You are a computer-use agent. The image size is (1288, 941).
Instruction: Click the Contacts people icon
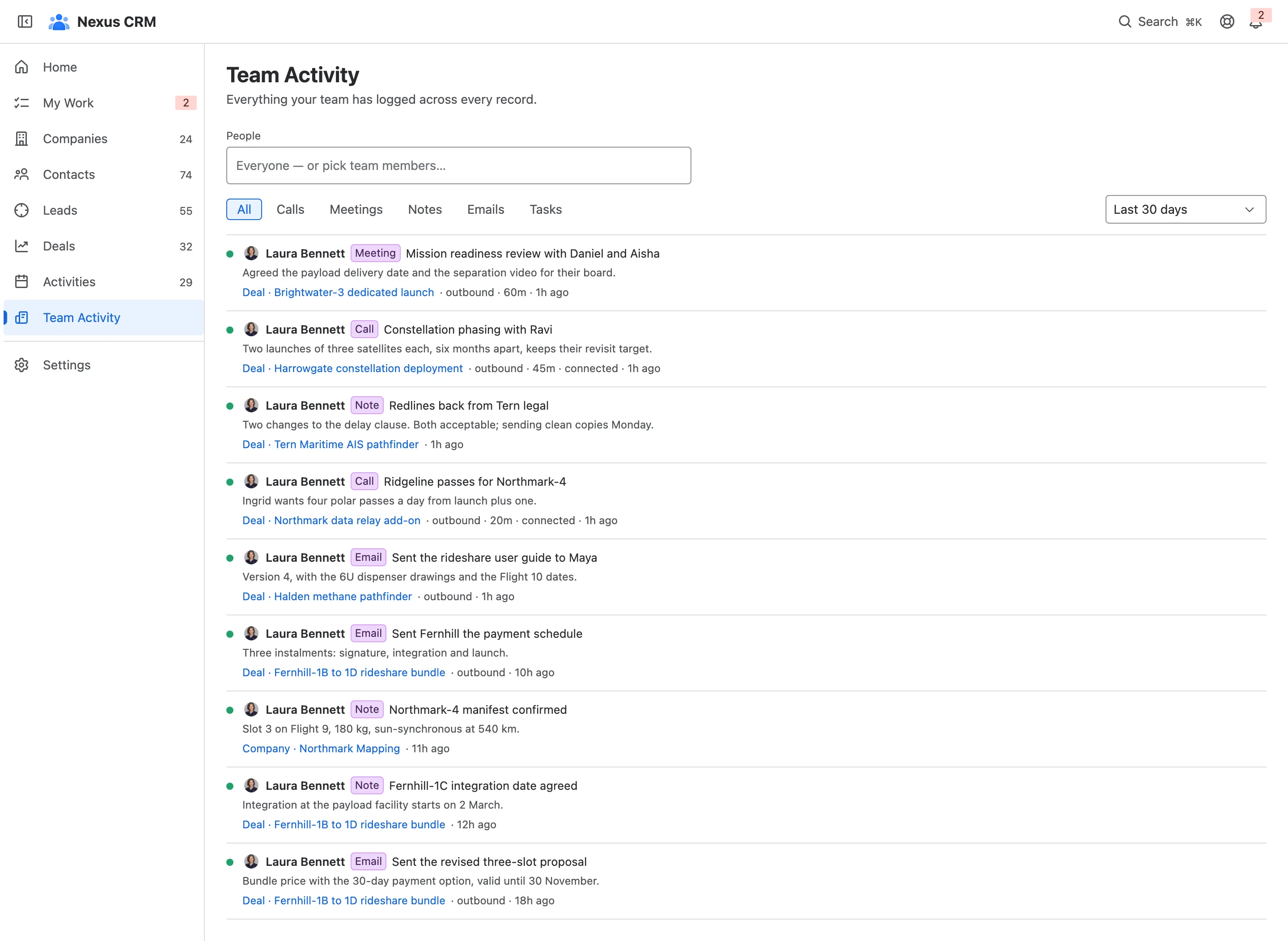21,174
